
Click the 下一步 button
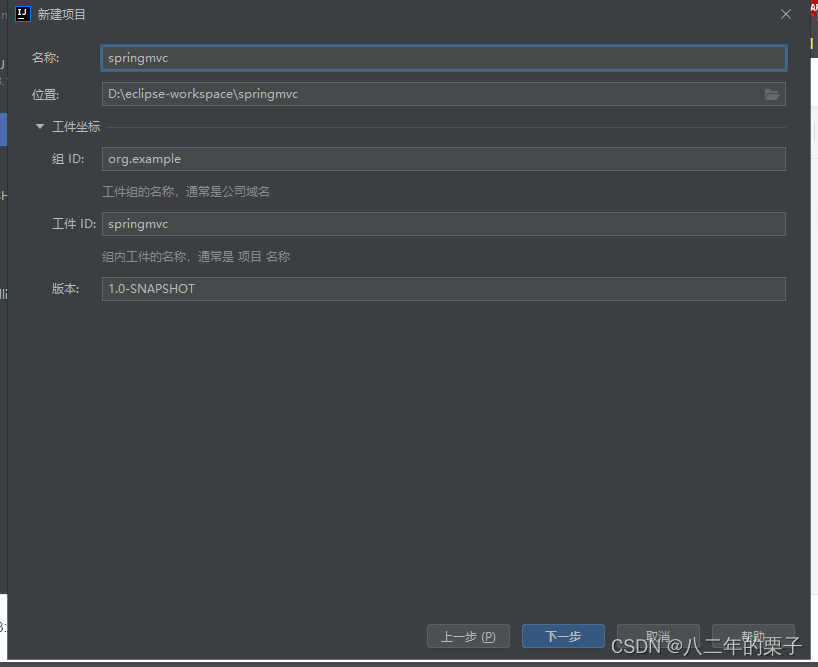[x=563, y=636]
